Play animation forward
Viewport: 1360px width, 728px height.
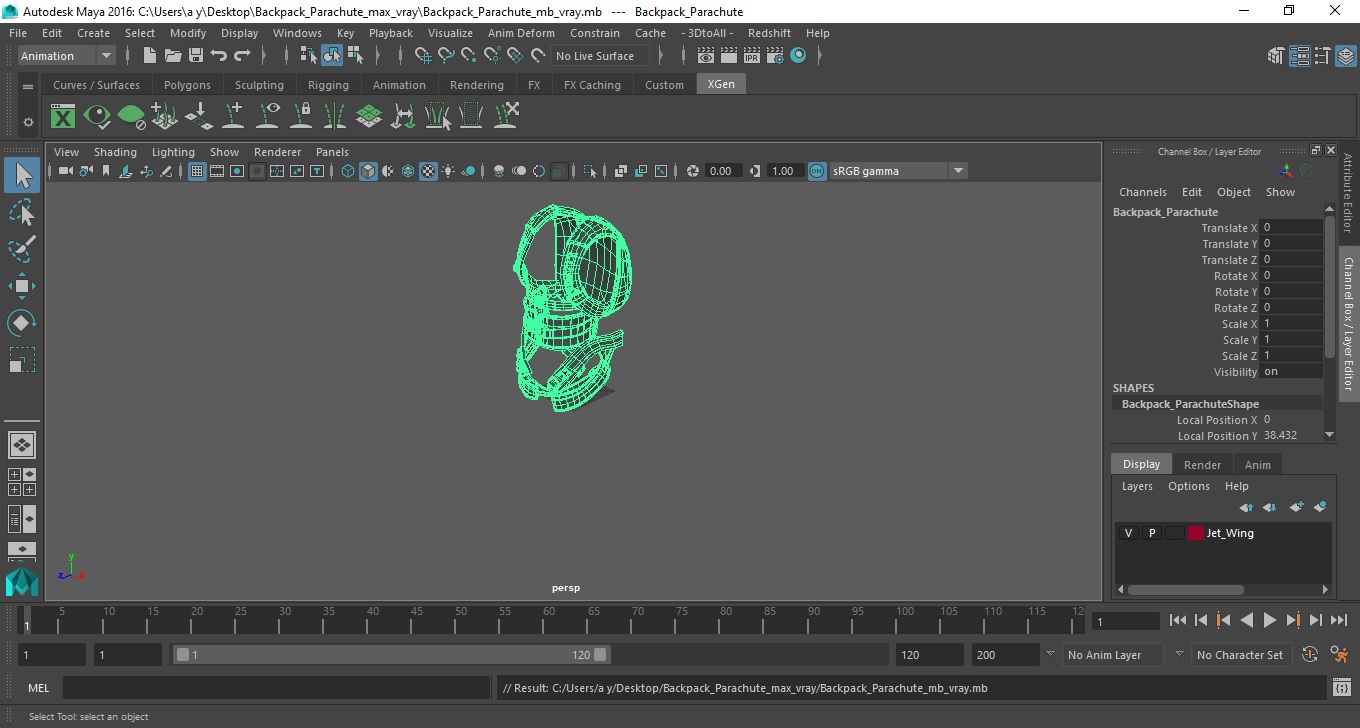tap(1269, 621)
